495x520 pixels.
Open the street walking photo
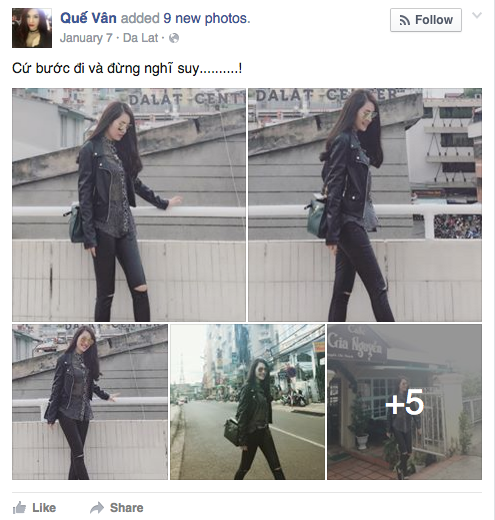247,402
